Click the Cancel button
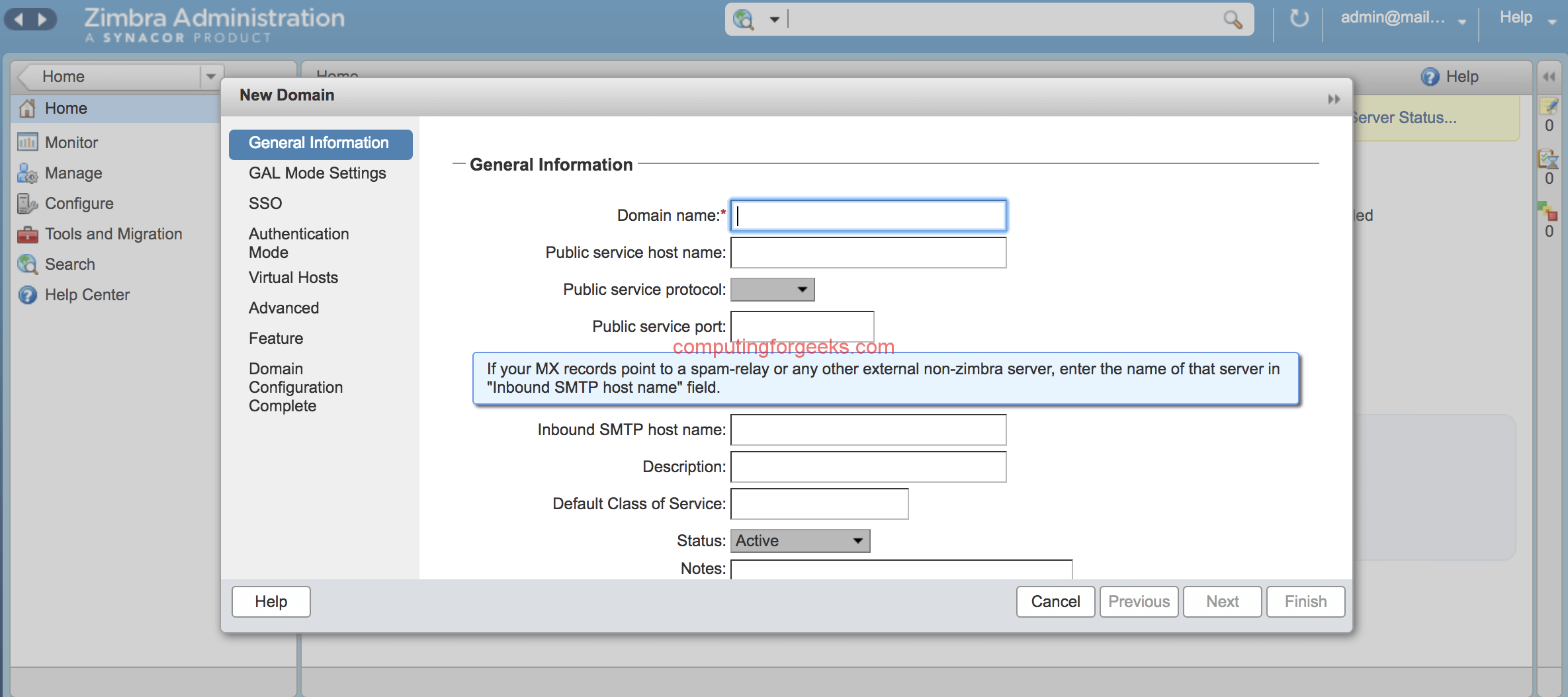This screenshot has width=1568, height=697. pos(1055,602)
